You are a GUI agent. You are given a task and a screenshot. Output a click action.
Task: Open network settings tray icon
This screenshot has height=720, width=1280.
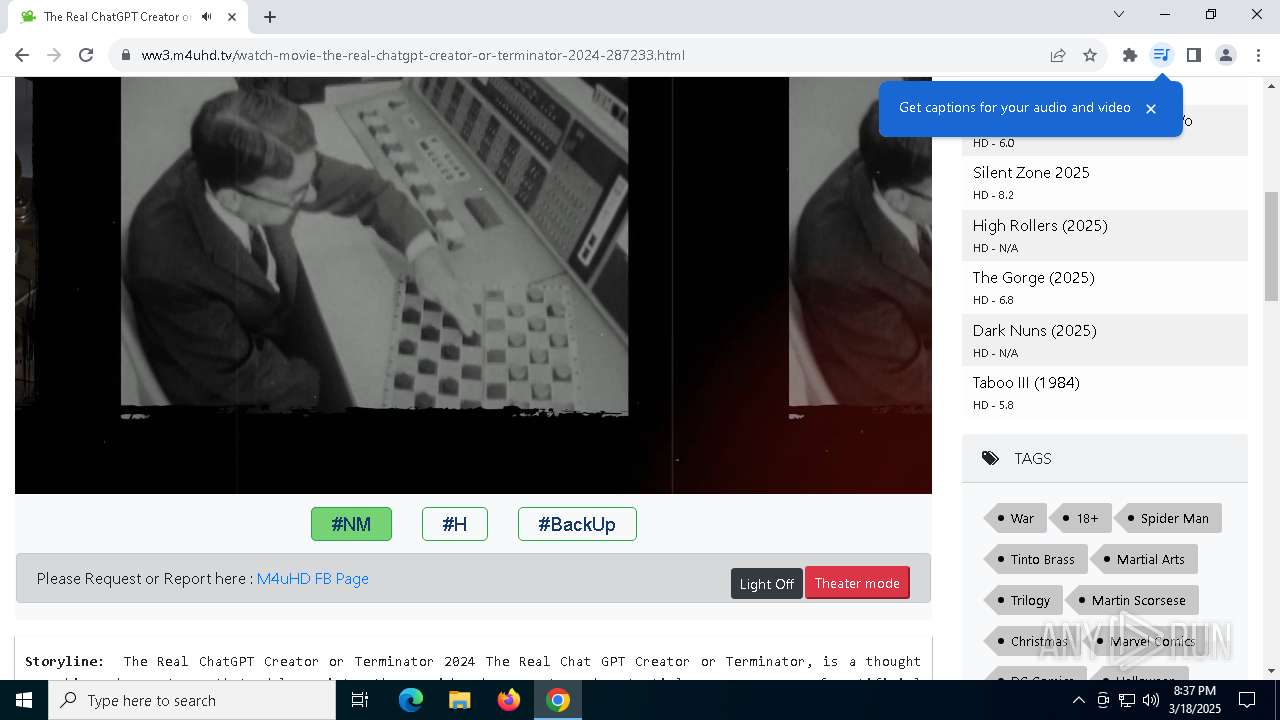[x=1127, y=700]
